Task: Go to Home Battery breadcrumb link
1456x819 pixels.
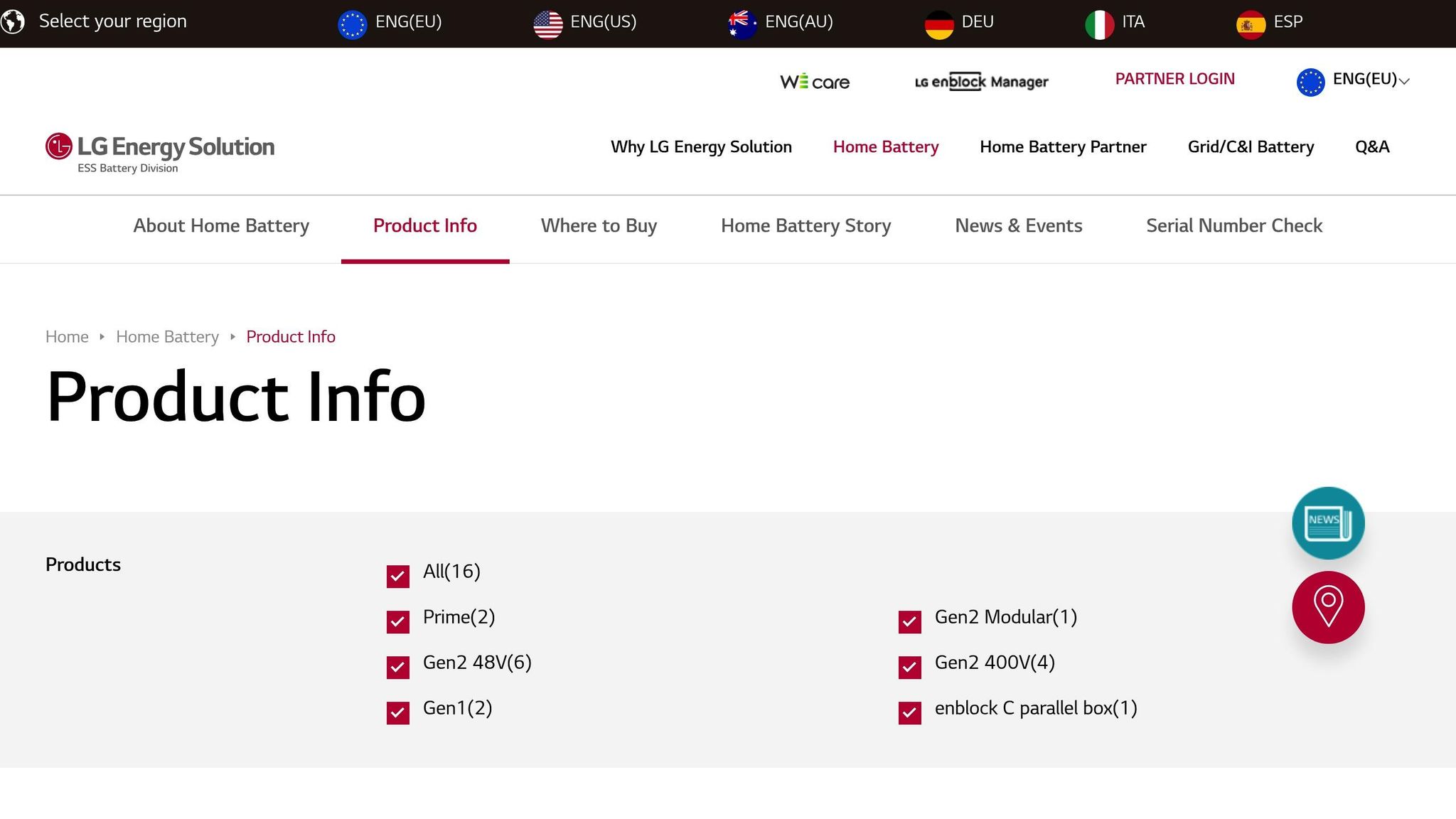Action: coord(167,337)
